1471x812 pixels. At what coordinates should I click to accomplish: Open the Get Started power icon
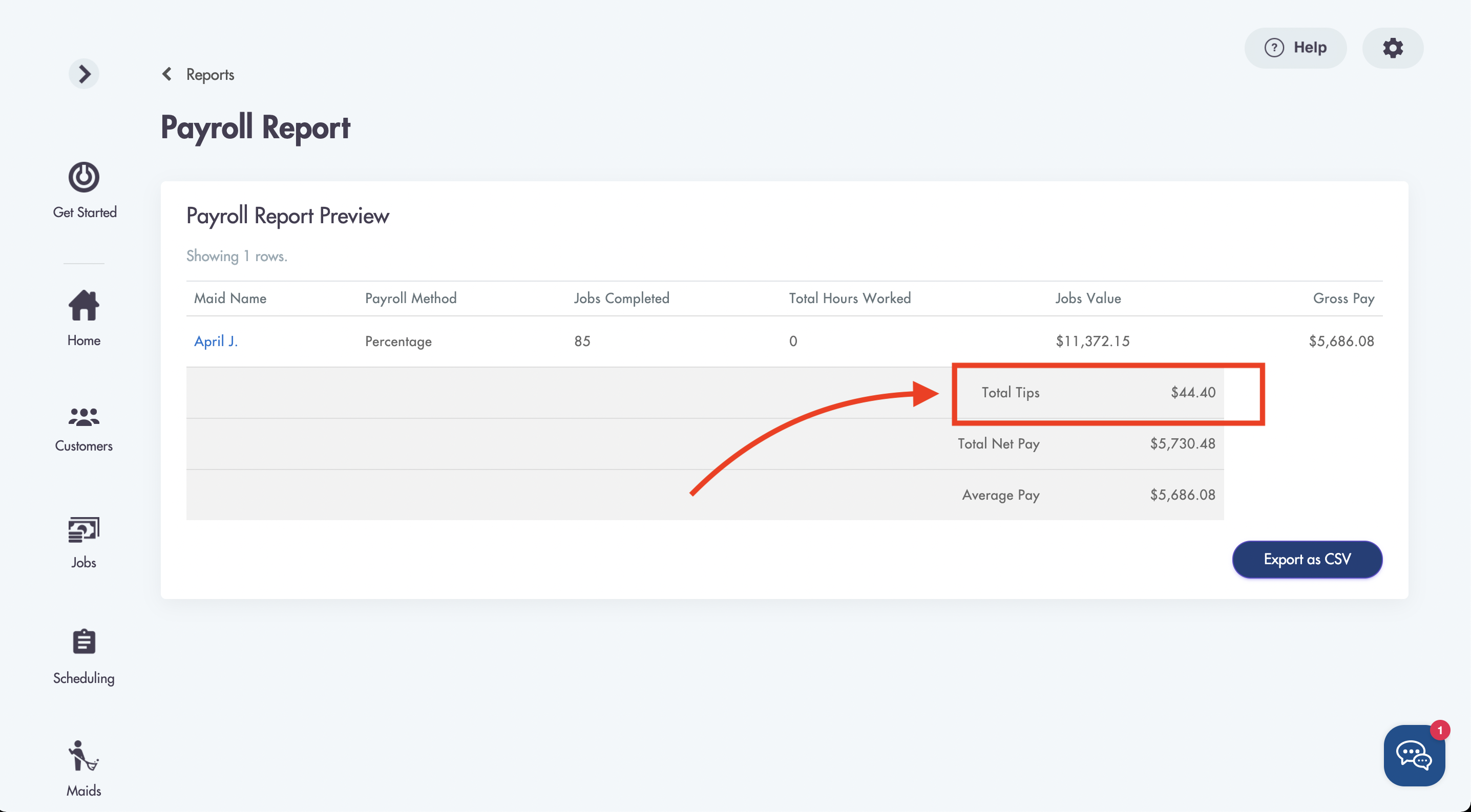pos(84,177)
